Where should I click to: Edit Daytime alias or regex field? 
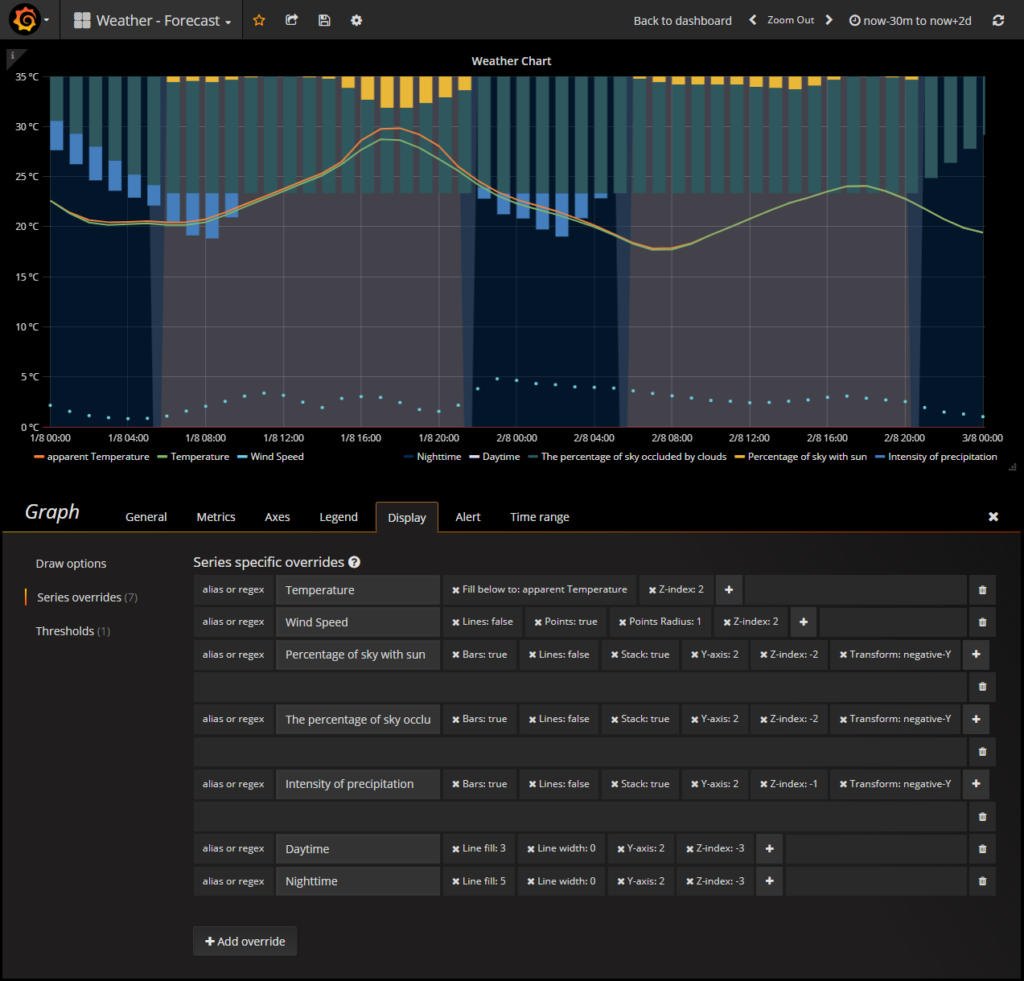(x=358, y=849)
